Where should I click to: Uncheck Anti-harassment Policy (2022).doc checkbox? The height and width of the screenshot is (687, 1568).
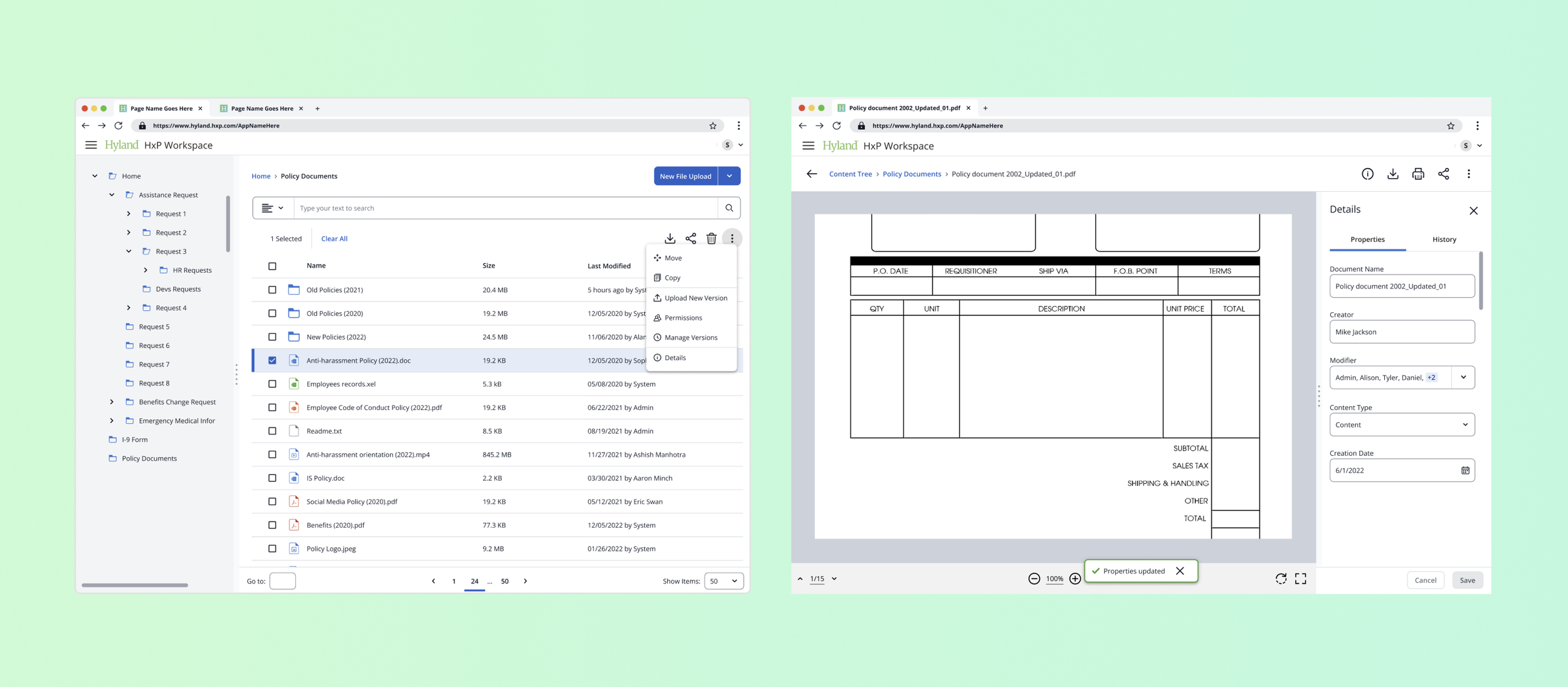[x=272, y=360]
